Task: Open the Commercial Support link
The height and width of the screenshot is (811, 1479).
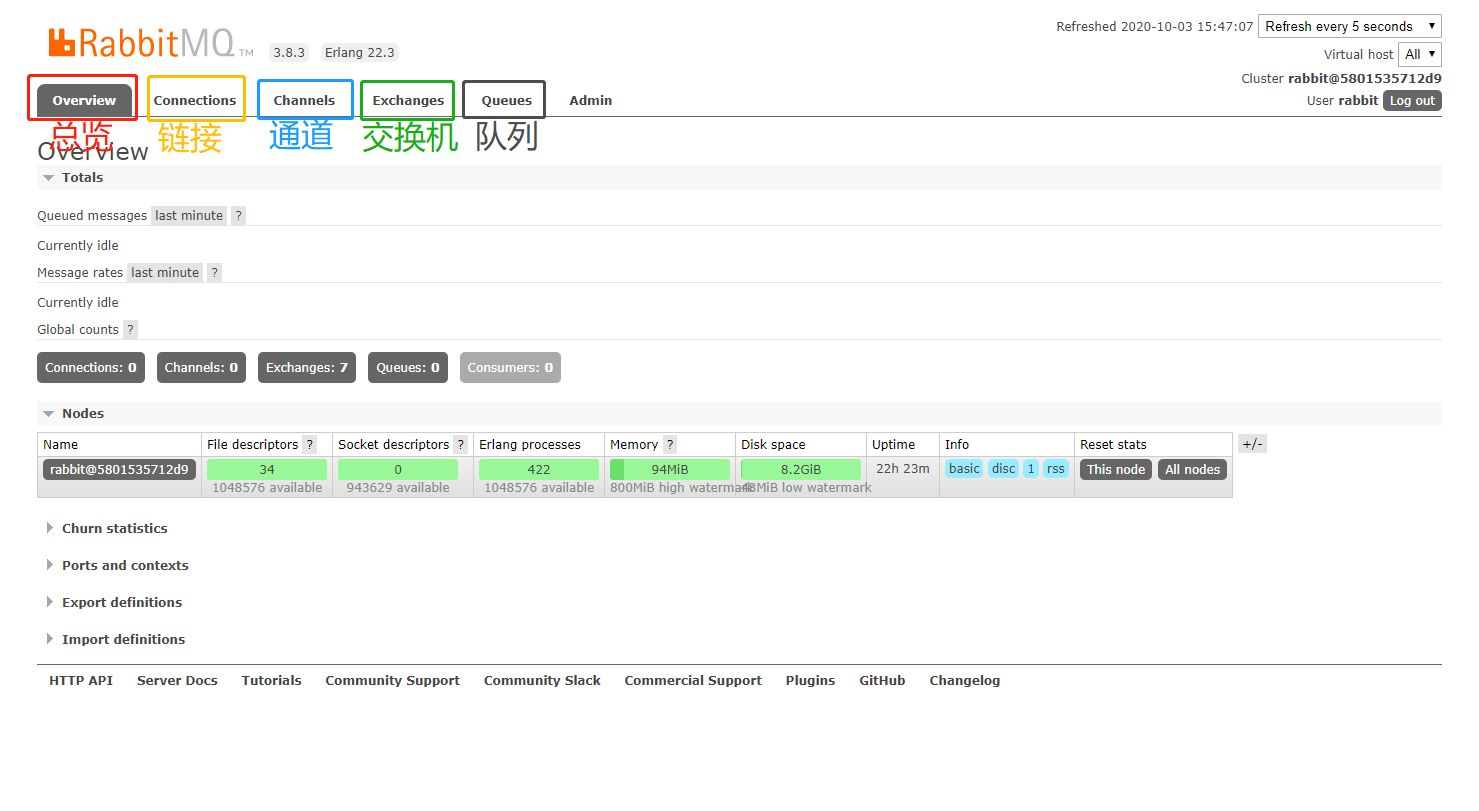Action: click(693, 681)
